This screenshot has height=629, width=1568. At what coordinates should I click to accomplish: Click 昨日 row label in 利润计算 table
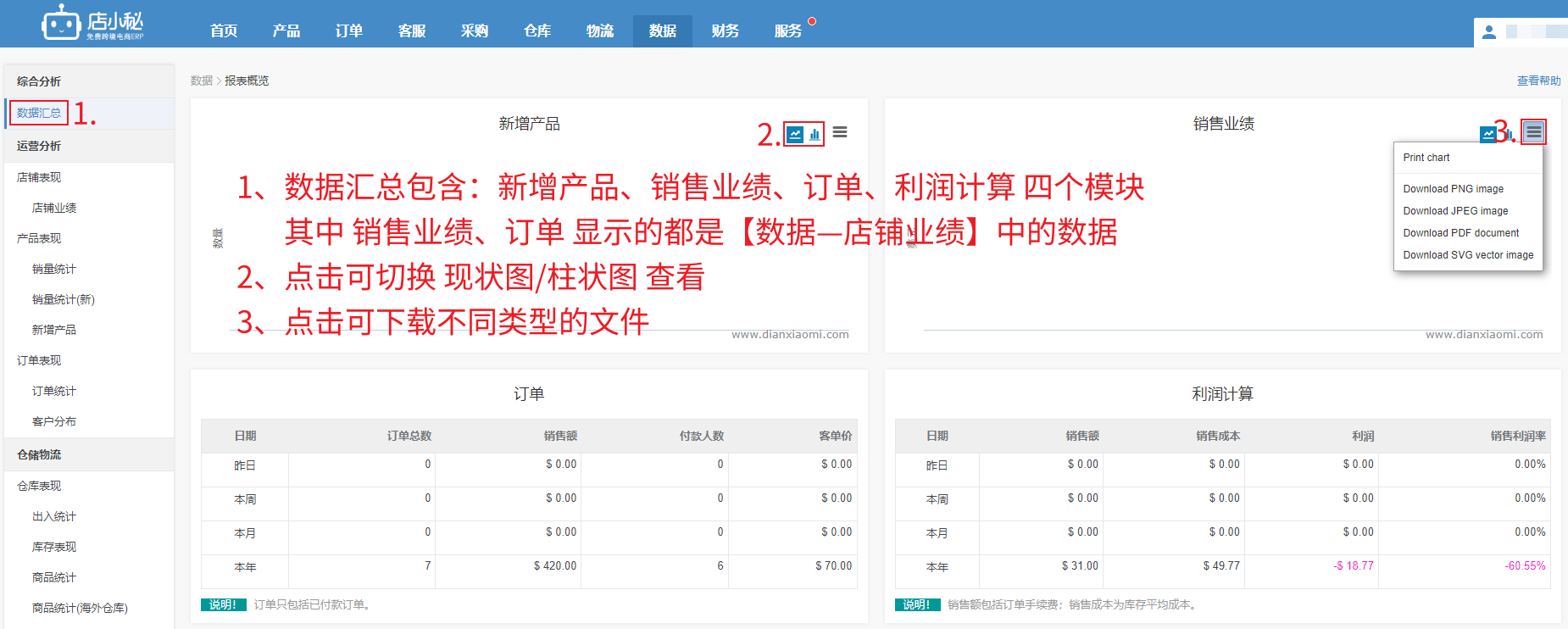[937, 465]
